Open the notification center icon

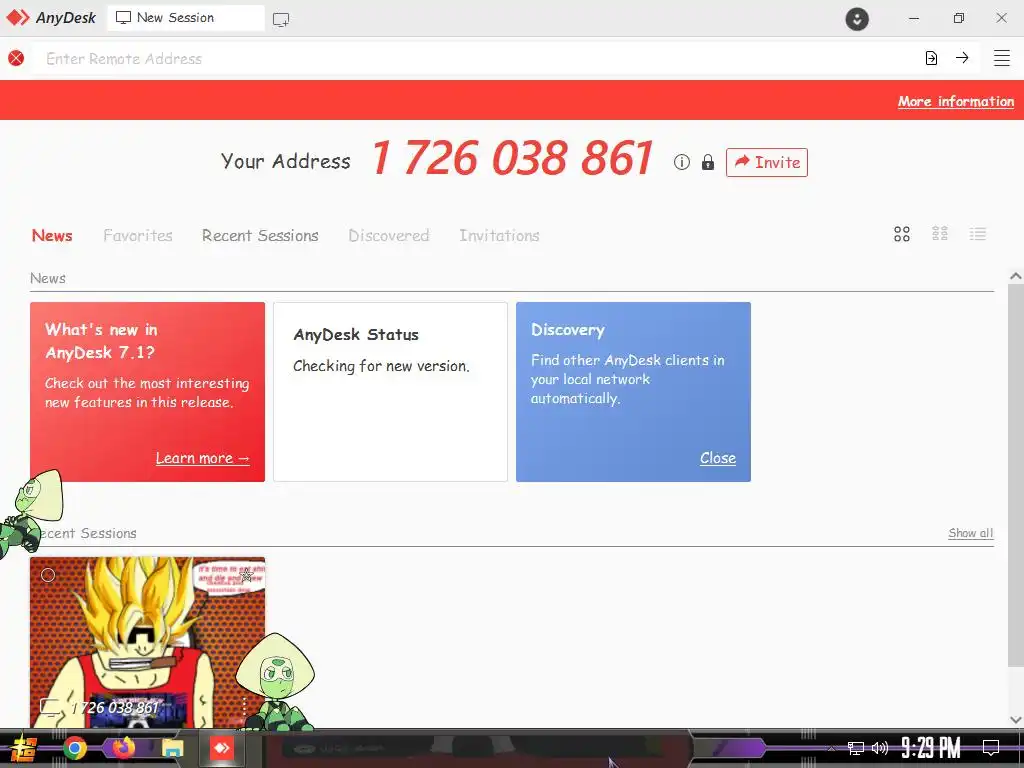click(x=991, y=748)
